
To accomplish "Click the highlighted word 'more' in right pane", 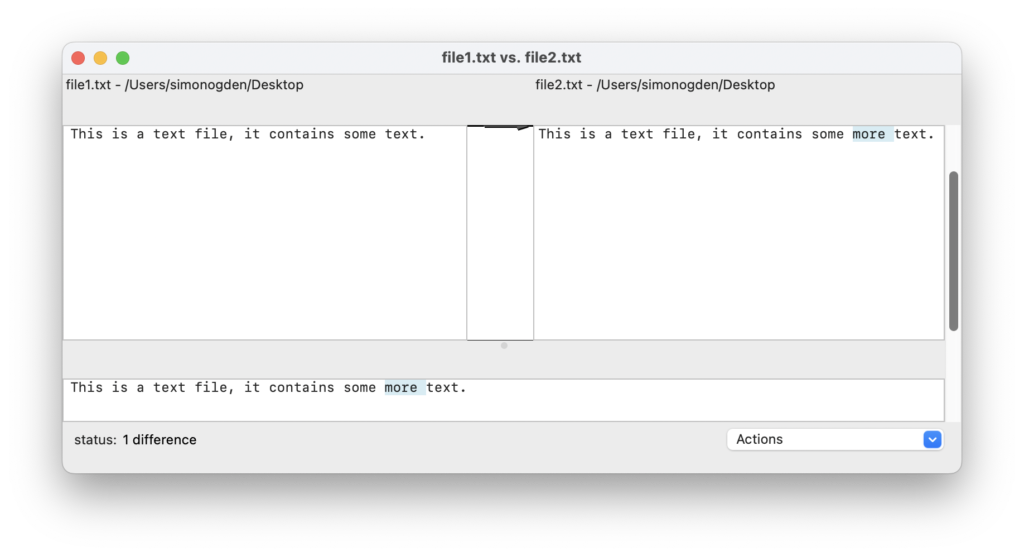I will pyautogui.click(x=872, y=134).
